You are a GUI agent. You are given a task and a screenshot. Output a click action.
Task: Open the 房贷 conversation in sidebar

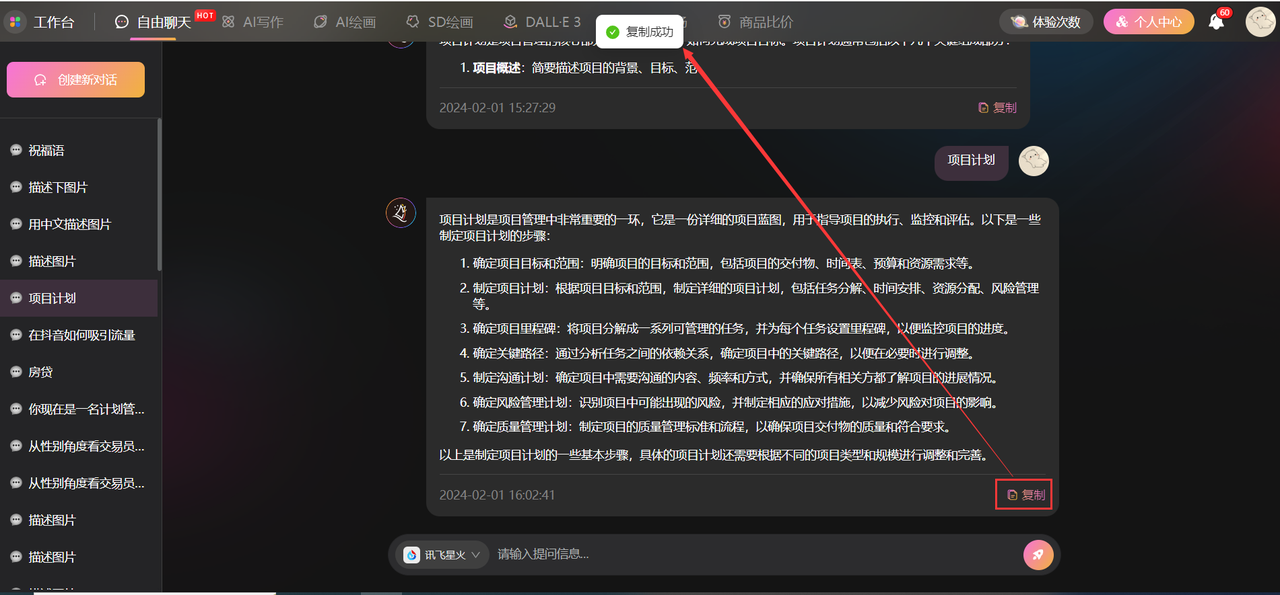pyautogui.click(x=41, y=372)
